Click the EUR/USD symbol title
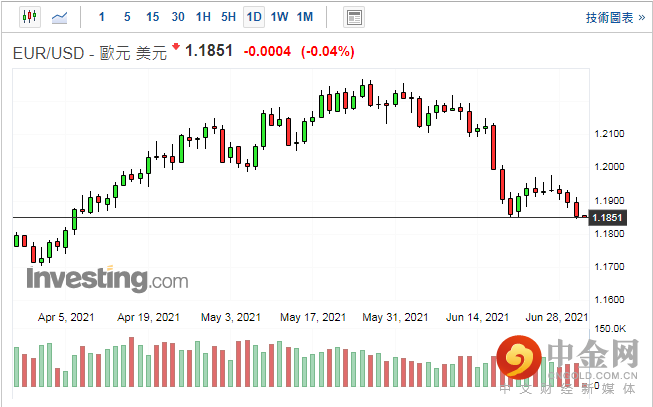 pos(50,52)
